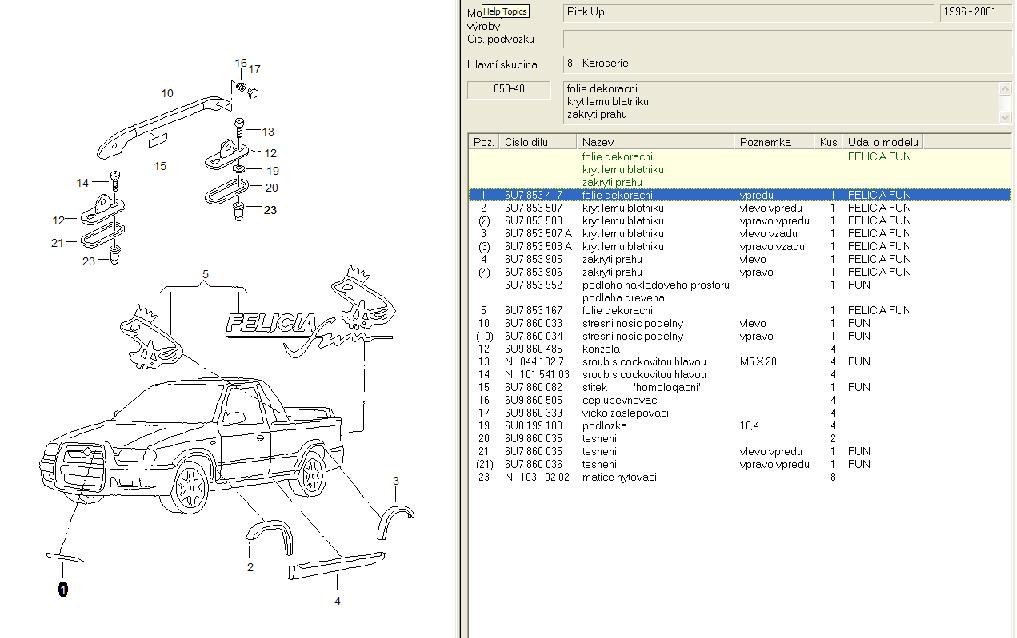
Task: Click the 10,4 remark cell
Action: [748, 425]
